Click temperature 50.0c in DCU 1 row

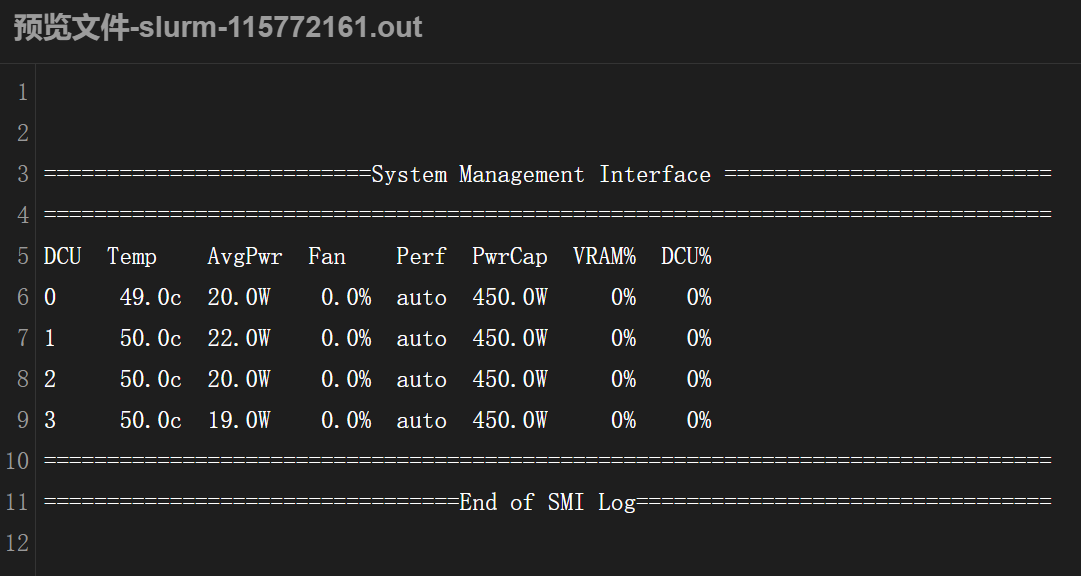coord(150,338)
